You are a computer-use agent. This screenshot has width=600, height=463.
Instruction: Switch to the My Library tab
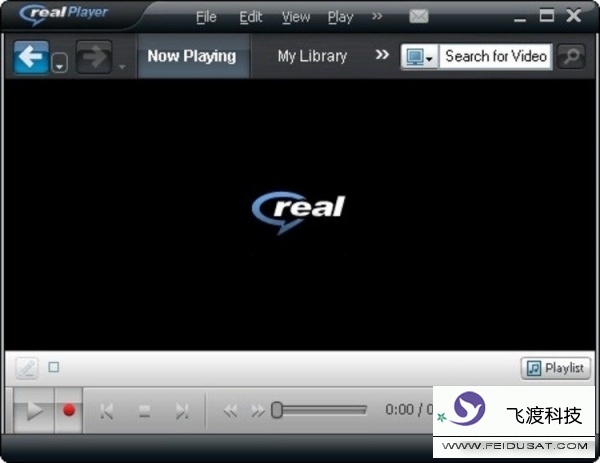pos(312,56)
